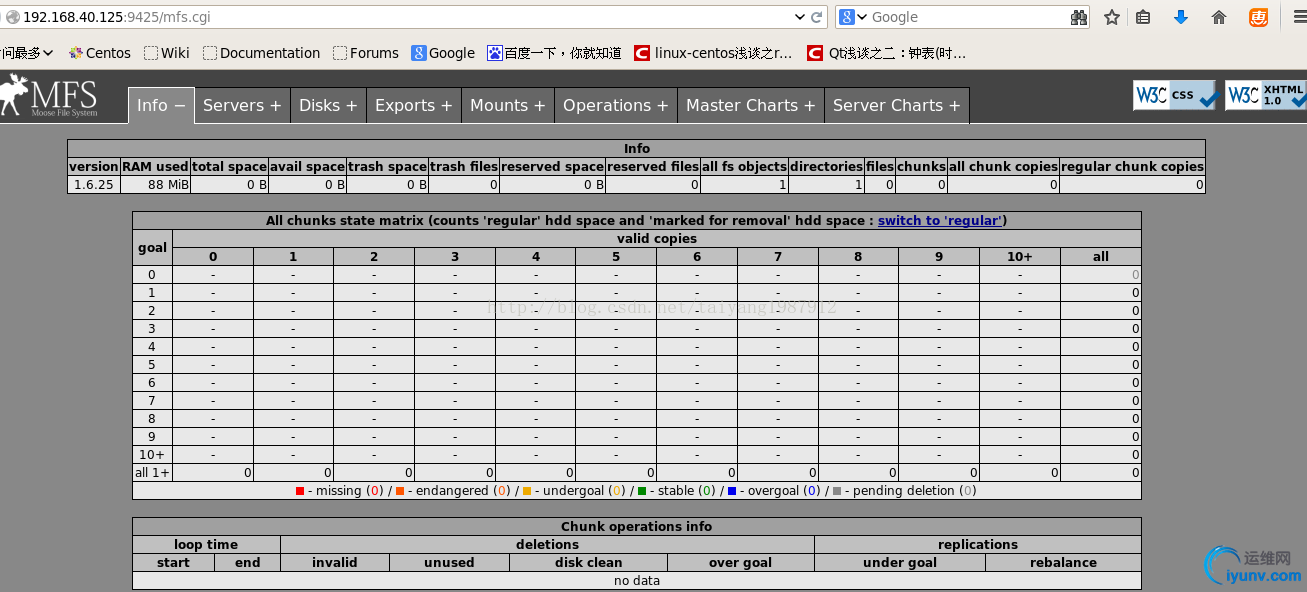Screen dimensions: 1307x592
Task: Click the site identity globe icon
Action: 12,17
